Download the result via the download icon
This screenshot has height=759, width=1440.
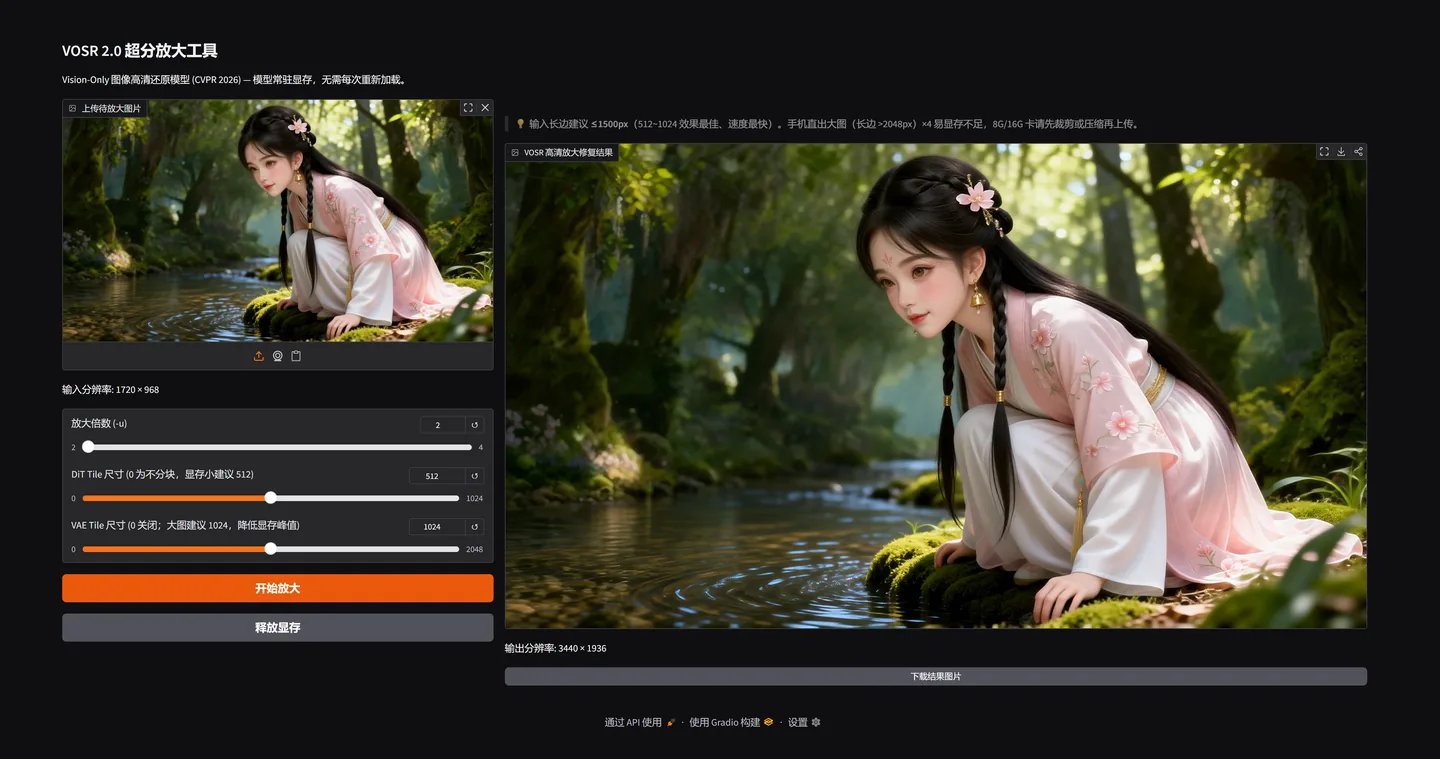point(1341,152)
